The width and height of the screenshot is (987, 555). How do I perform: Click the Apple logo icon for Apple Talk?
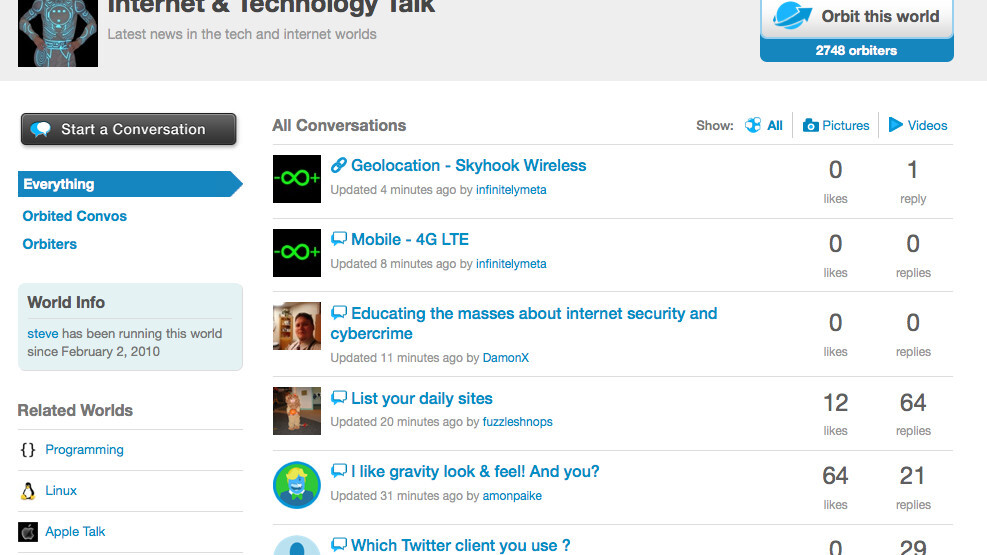coord(28,532)
